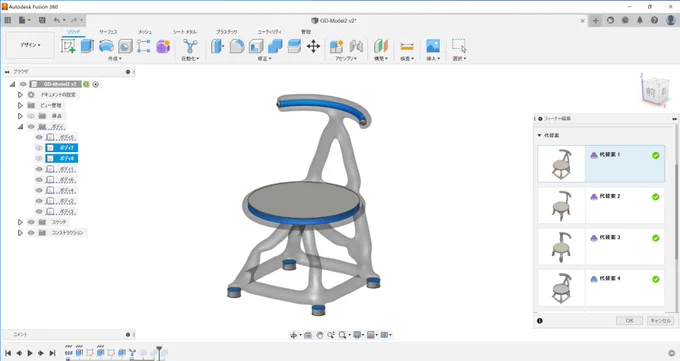Collapse the 代替案 section triangle

(539, 135)
